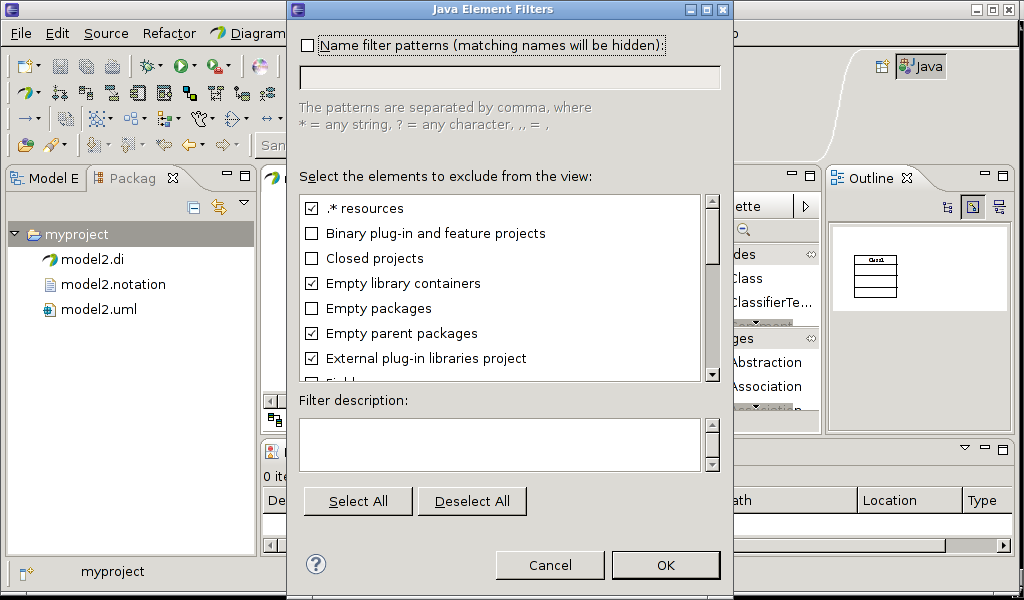Switch to Model Explorer tab
Screen dimensions: 1024x600
(x=44, y=178)
